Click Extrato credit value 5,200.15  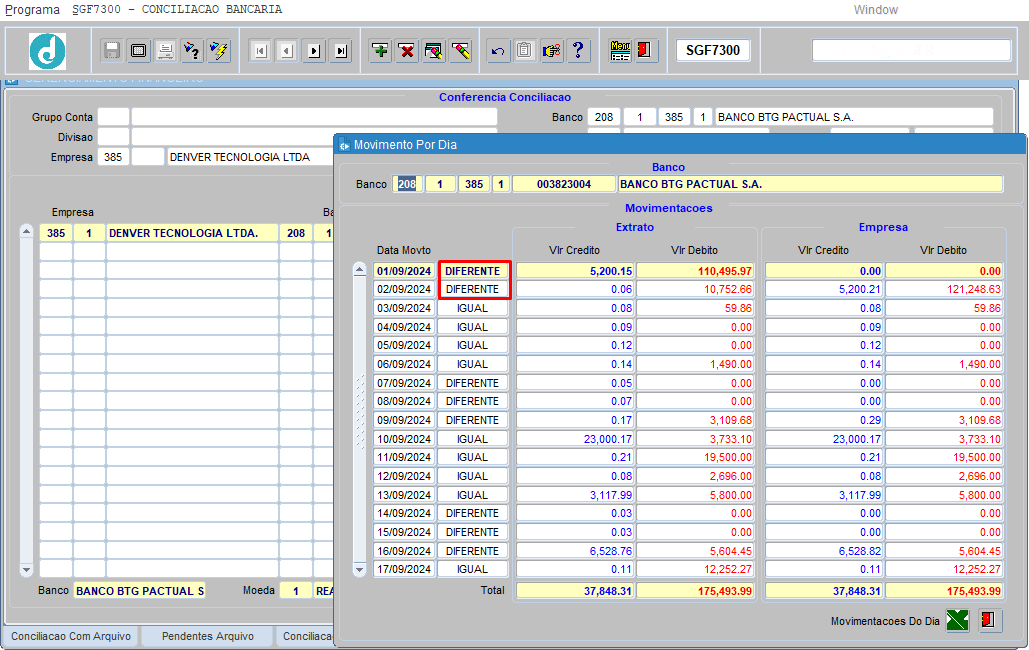click(x=575, y=271)
